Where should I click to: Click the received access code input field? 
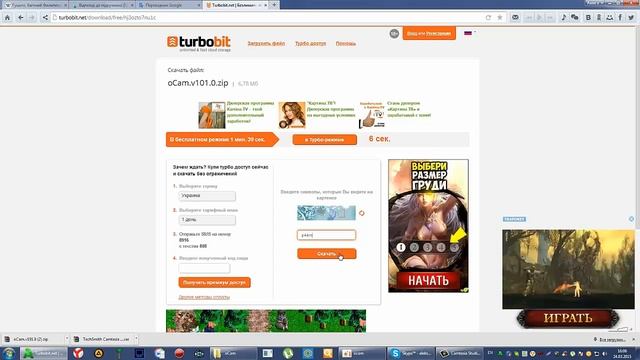(x=204, y=268)
